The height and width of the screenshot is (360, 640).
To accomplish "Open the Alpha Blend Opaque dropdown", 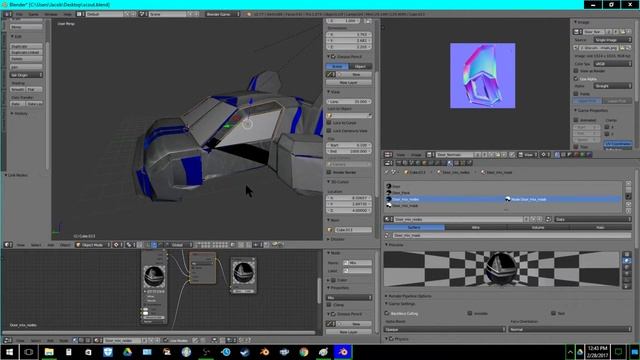I will (444, 329).
